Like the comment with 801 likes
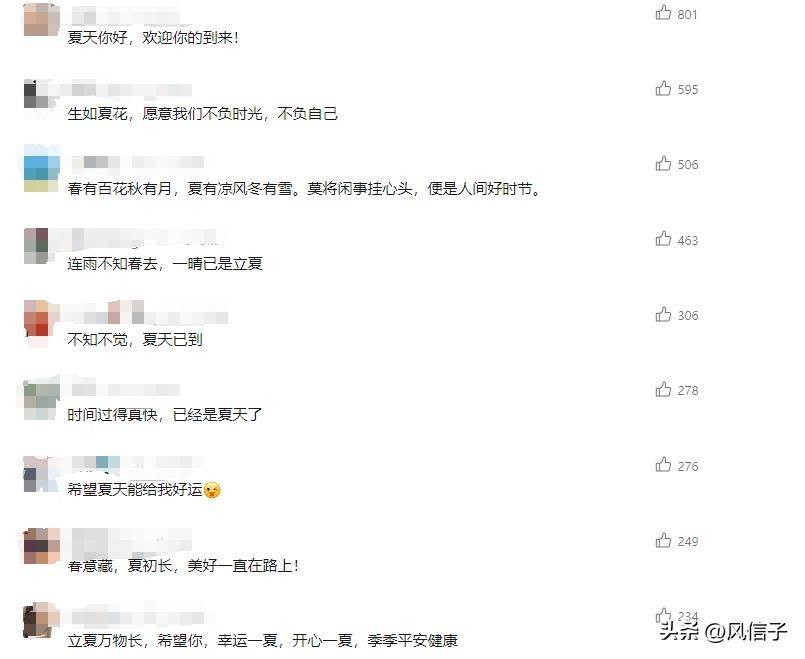Screen dimensions: 805x659 coord(663,12)
